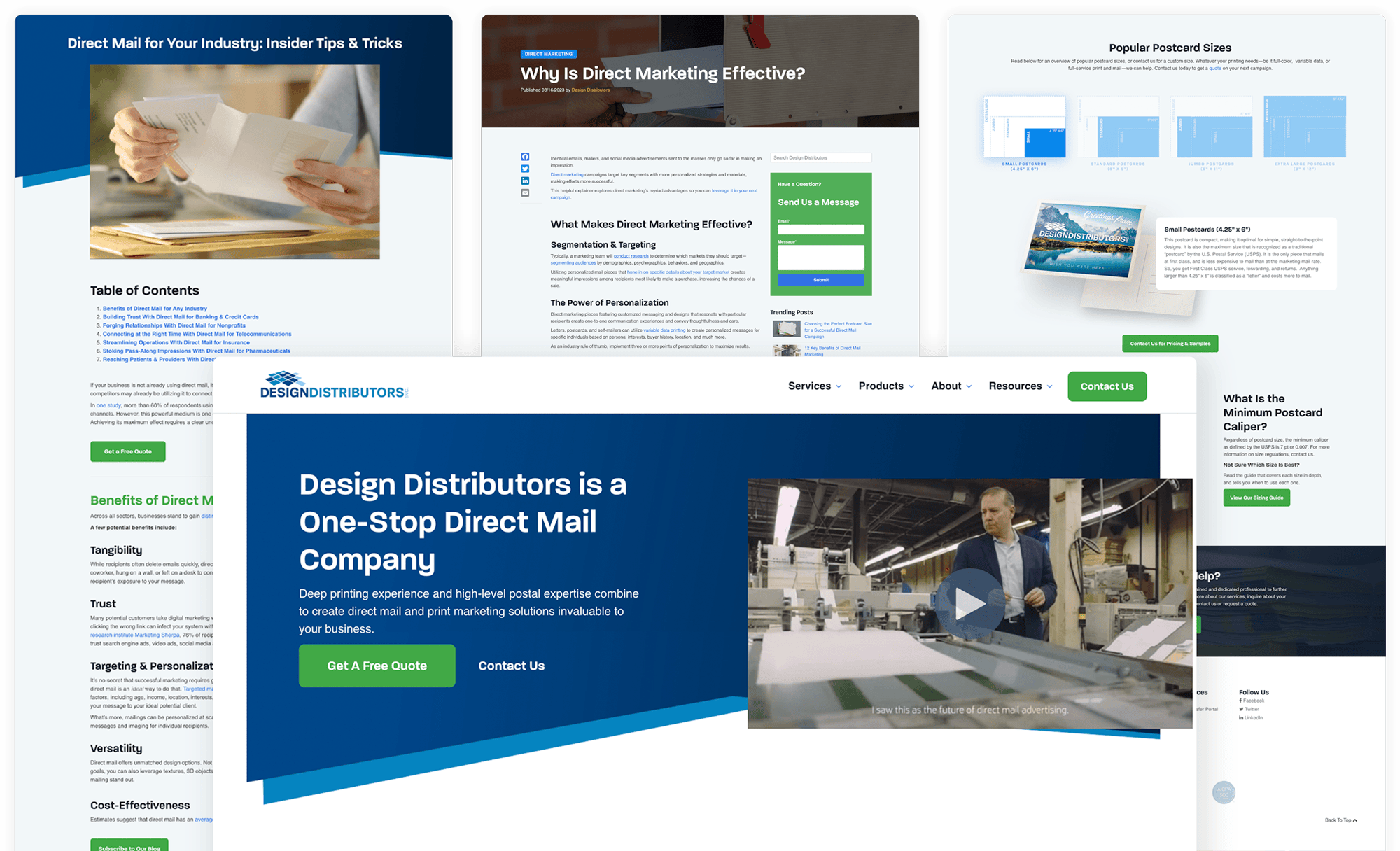Screen dimensions: 1400x851
Task: Click the Twitter social media icon
Action: (1241, 709)
